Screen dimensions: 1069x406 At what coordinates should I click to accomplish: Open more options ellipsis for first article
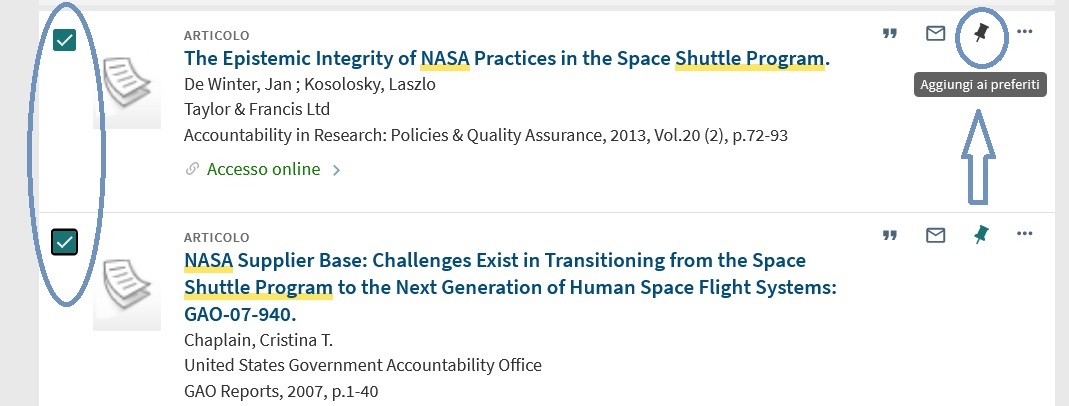[x=1025, y=31]
